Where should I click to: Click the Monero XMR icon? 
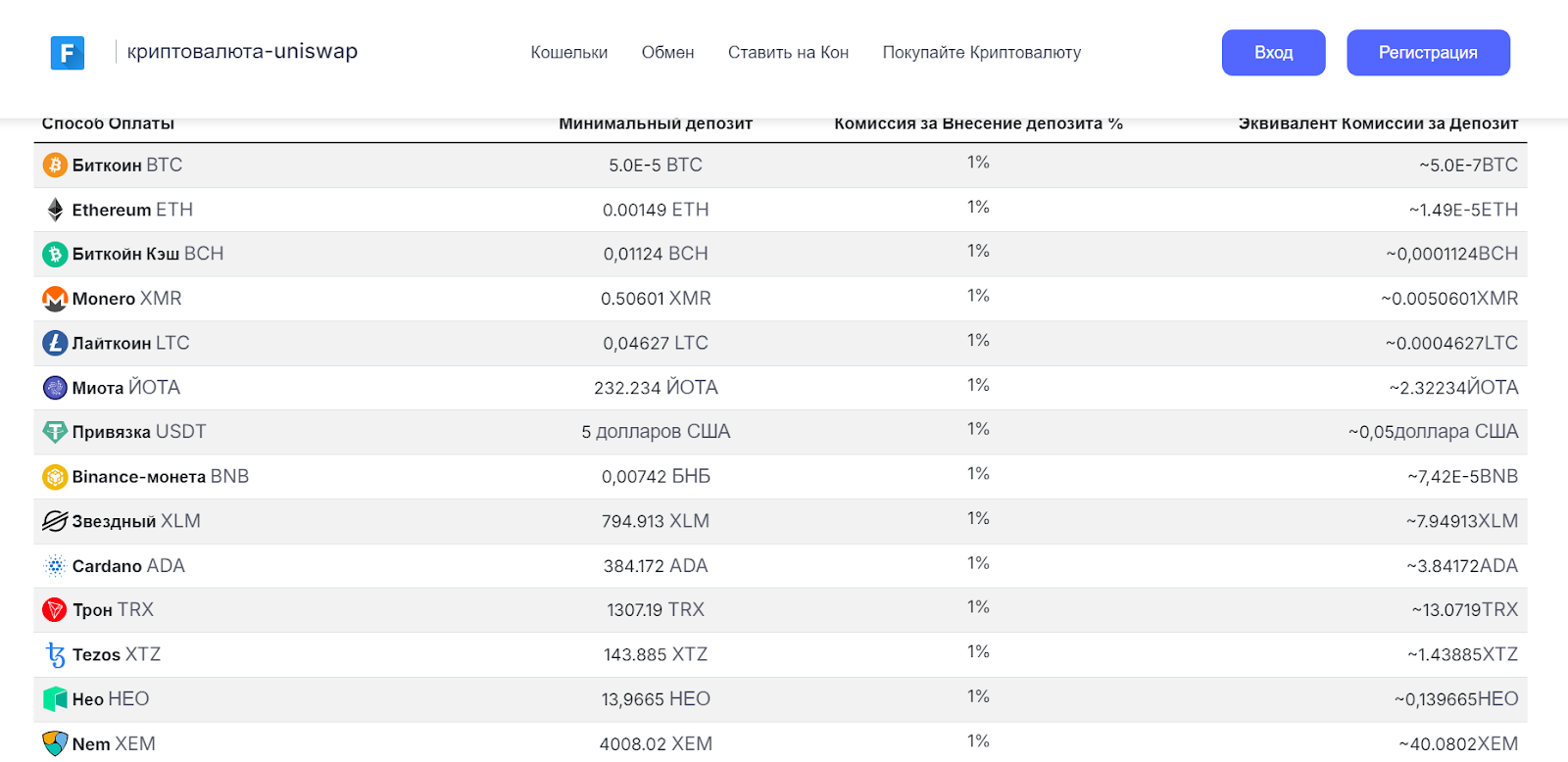(x=55, y=299)
